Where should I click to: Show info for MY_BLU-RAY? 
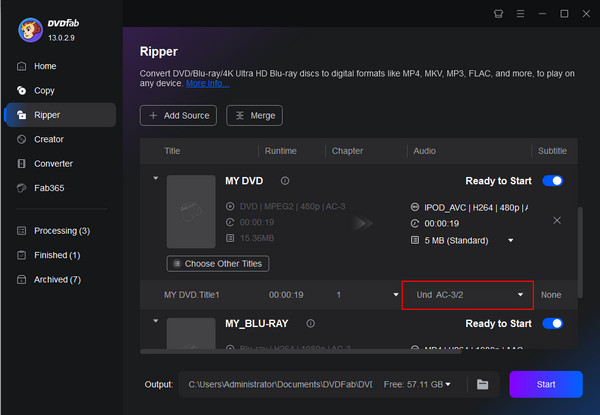(310, 324)
